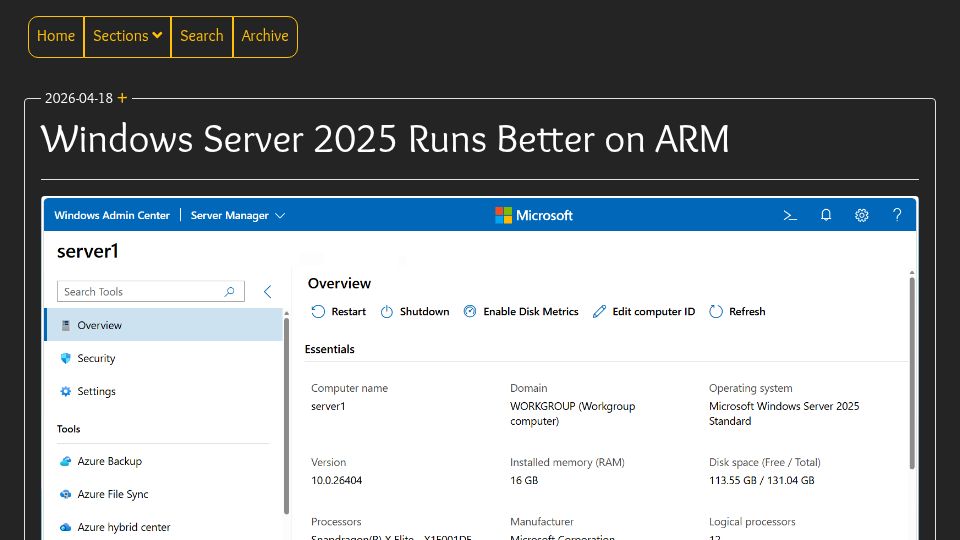Click the Security shield icon
Viewport: 960px width, 540px height.
tap(66, 358)
